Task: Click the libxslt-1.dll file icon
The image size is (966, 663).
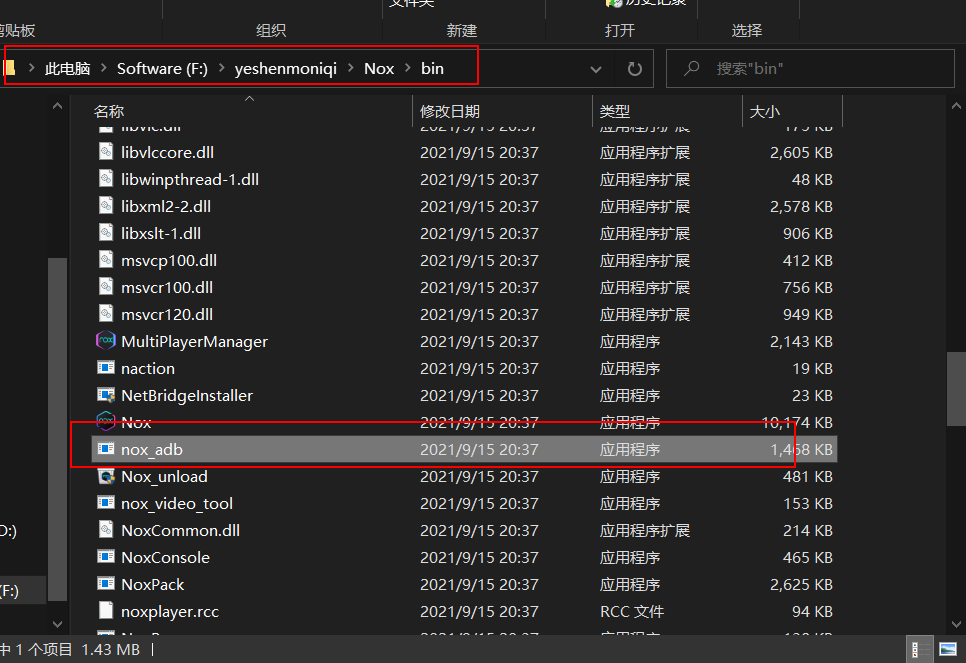Action: [x=106, y=233]
